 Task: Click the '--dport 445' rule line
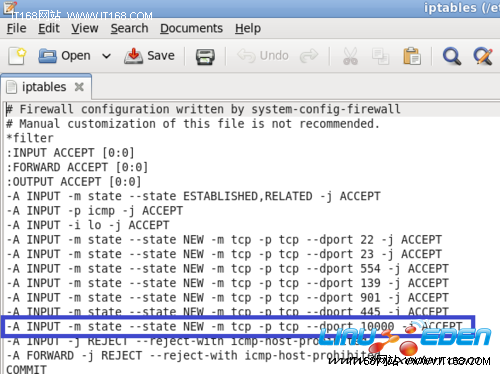click(227, 311)
